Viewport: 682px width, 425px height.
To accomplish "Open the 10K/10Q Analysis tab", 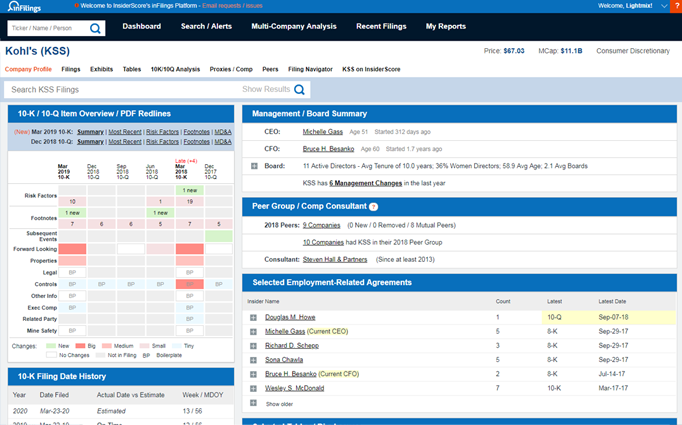I will tap(175, 69).
